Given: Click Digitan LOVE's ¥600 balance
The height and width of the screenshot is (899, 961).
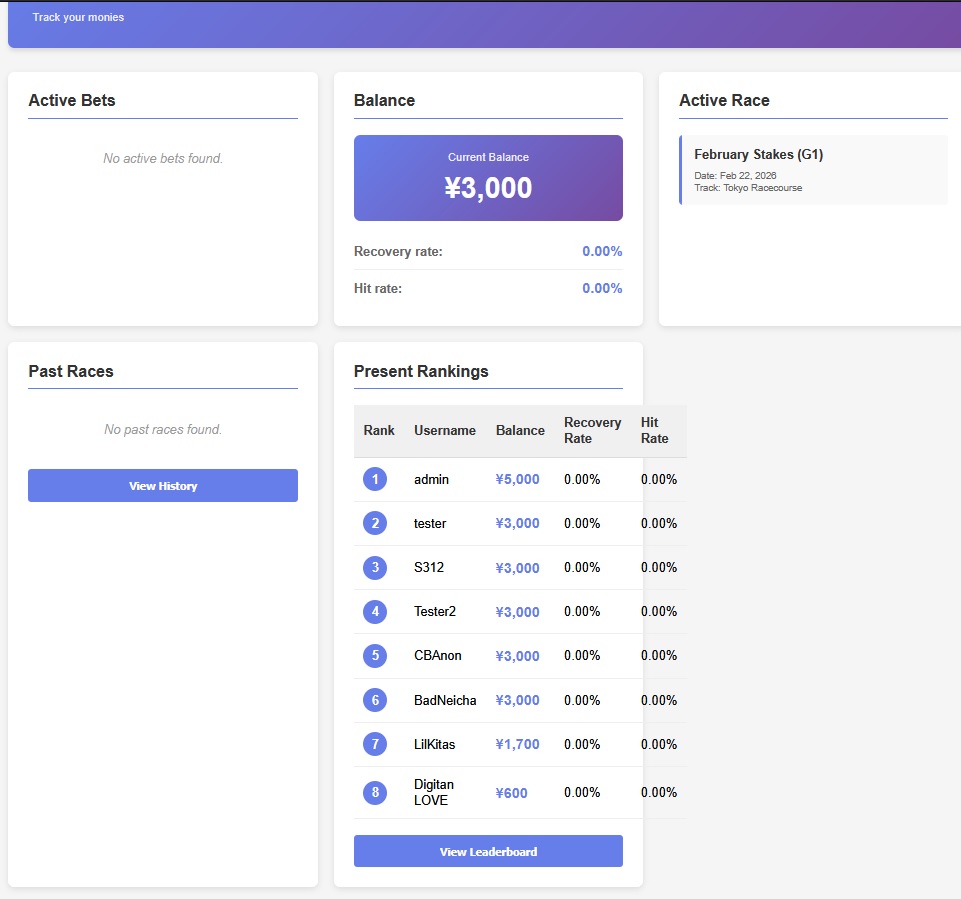Looking at the screenshot, I should click(511, 793).
